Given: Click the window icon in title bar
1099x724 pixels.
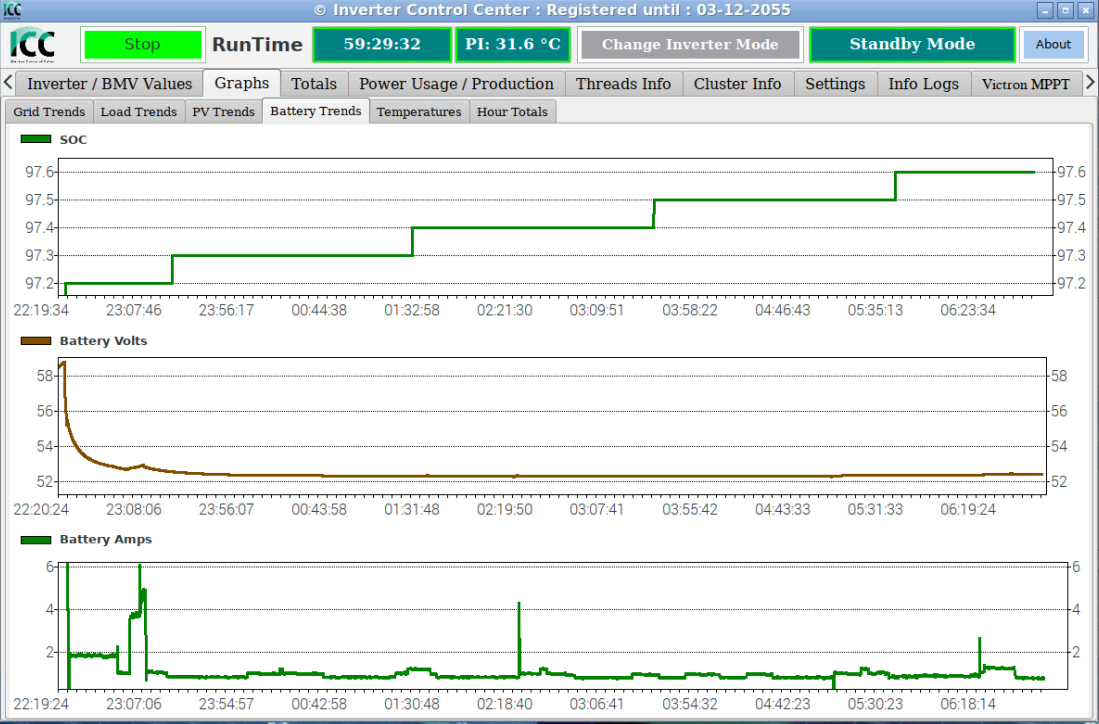Looking at the screenshot, I should point(12,9).
